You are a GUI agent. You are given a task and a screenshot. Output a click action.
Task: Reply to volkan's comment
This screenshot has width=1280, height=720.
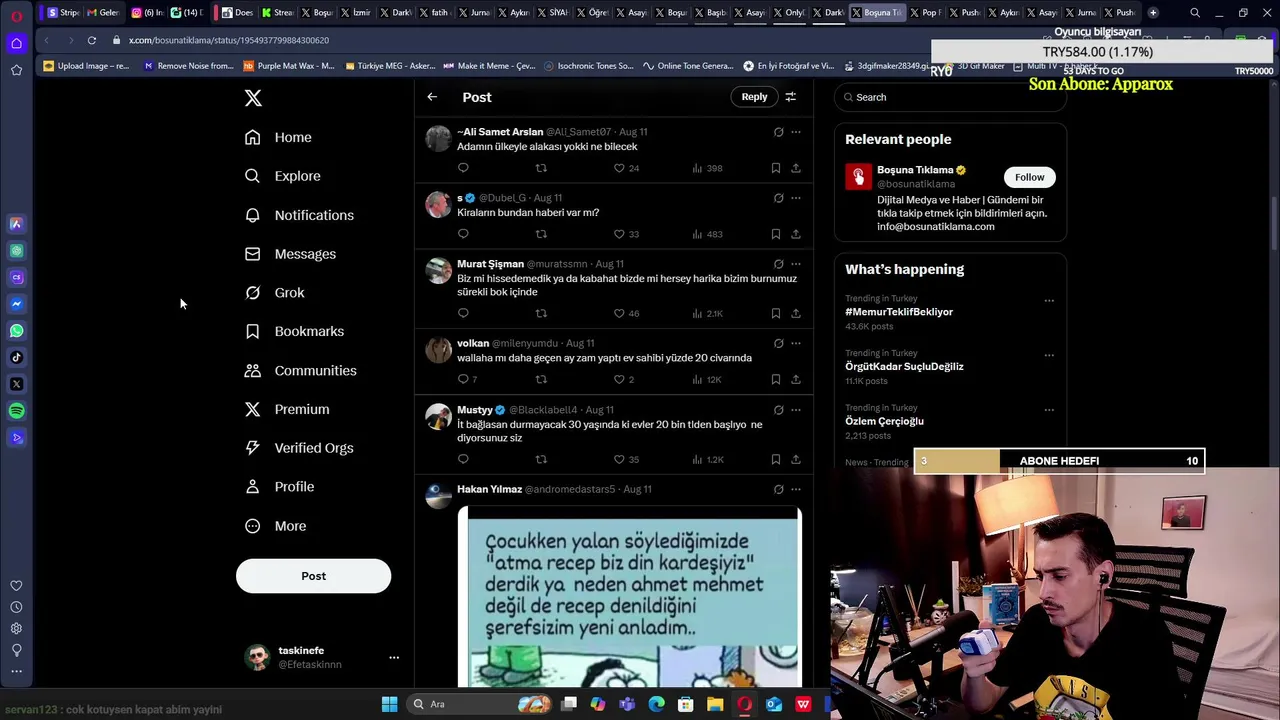(x=463, y=379)
